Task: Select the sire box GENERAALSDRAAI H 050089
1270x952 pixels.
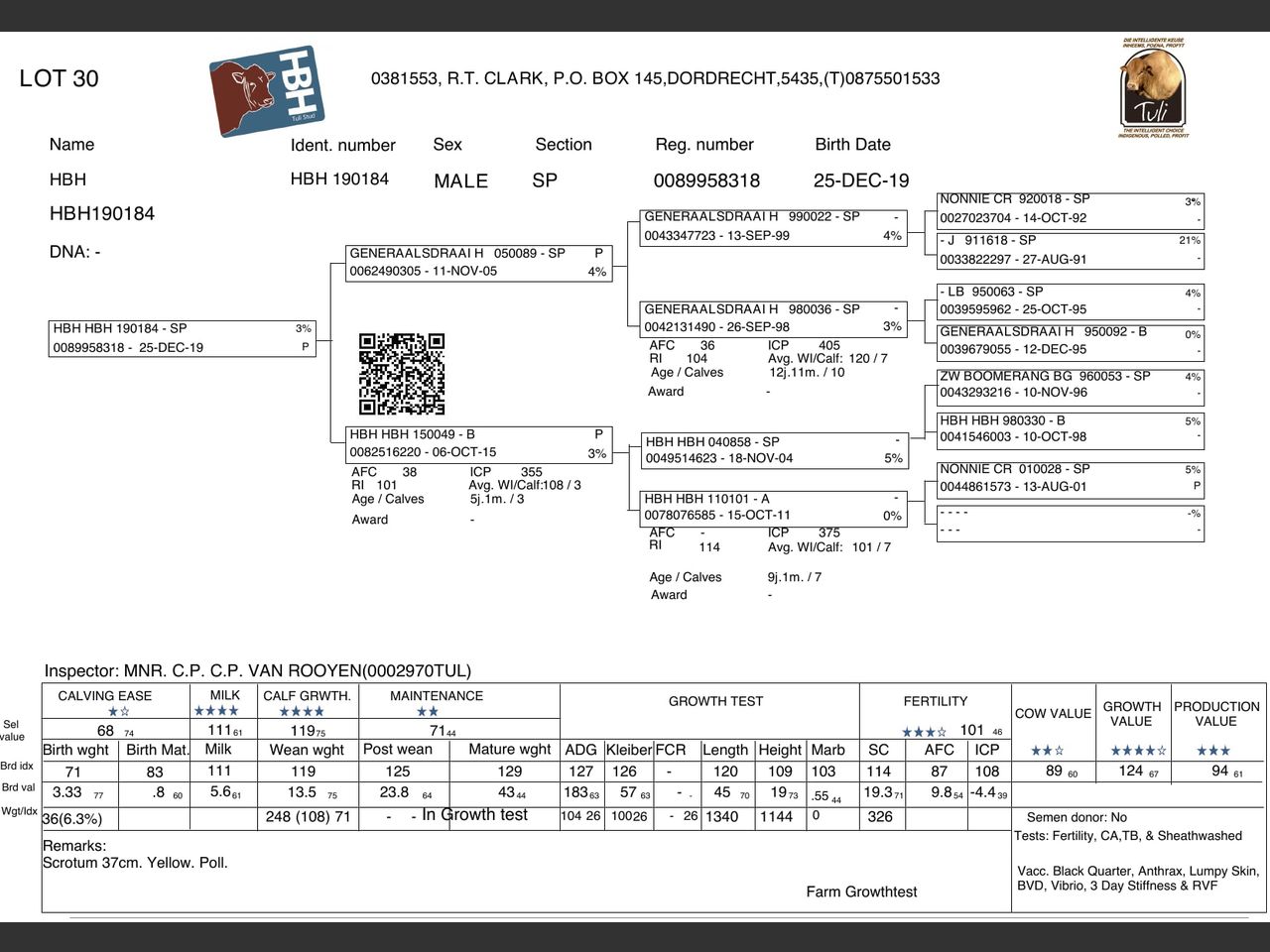Action: pyautogui.click(x=479, y=263)
